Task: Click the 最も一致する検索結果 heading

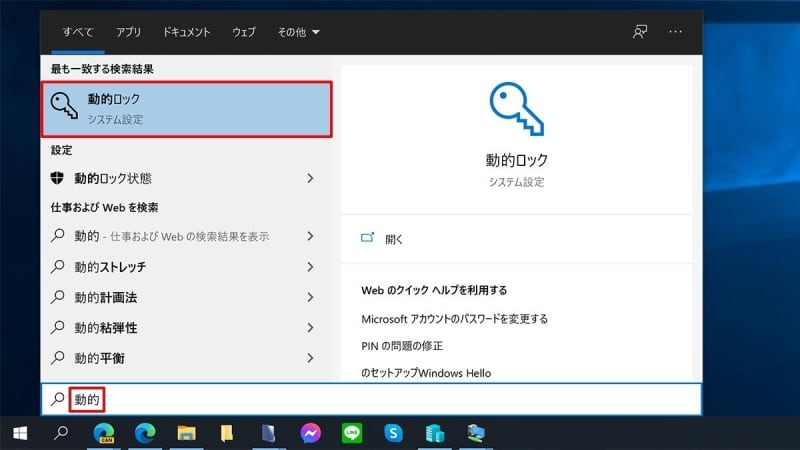Action: 102,69
